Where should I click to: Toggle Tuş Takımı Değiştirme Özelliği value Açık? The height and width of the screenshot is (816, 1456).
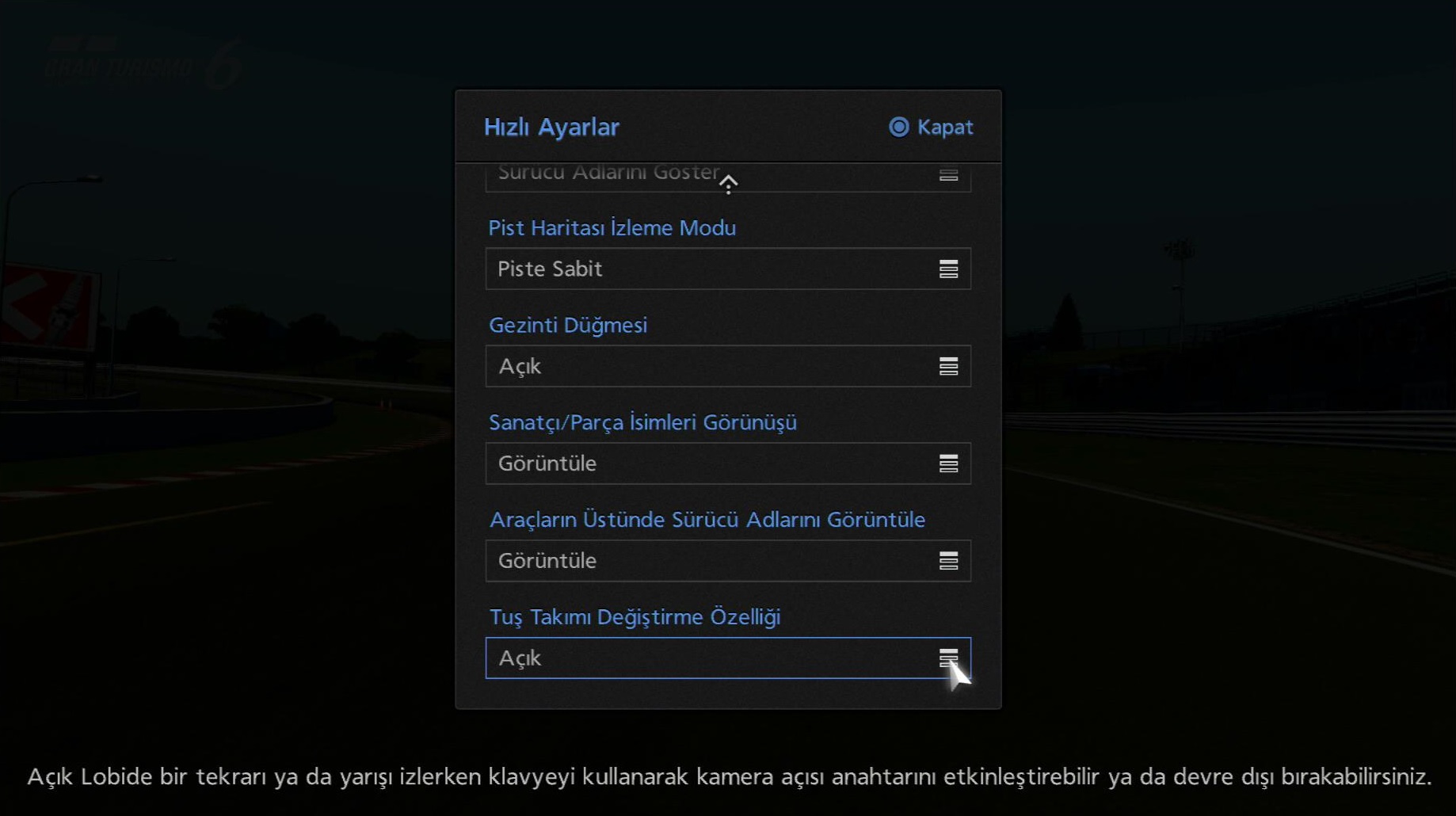[x=713, y=658]
